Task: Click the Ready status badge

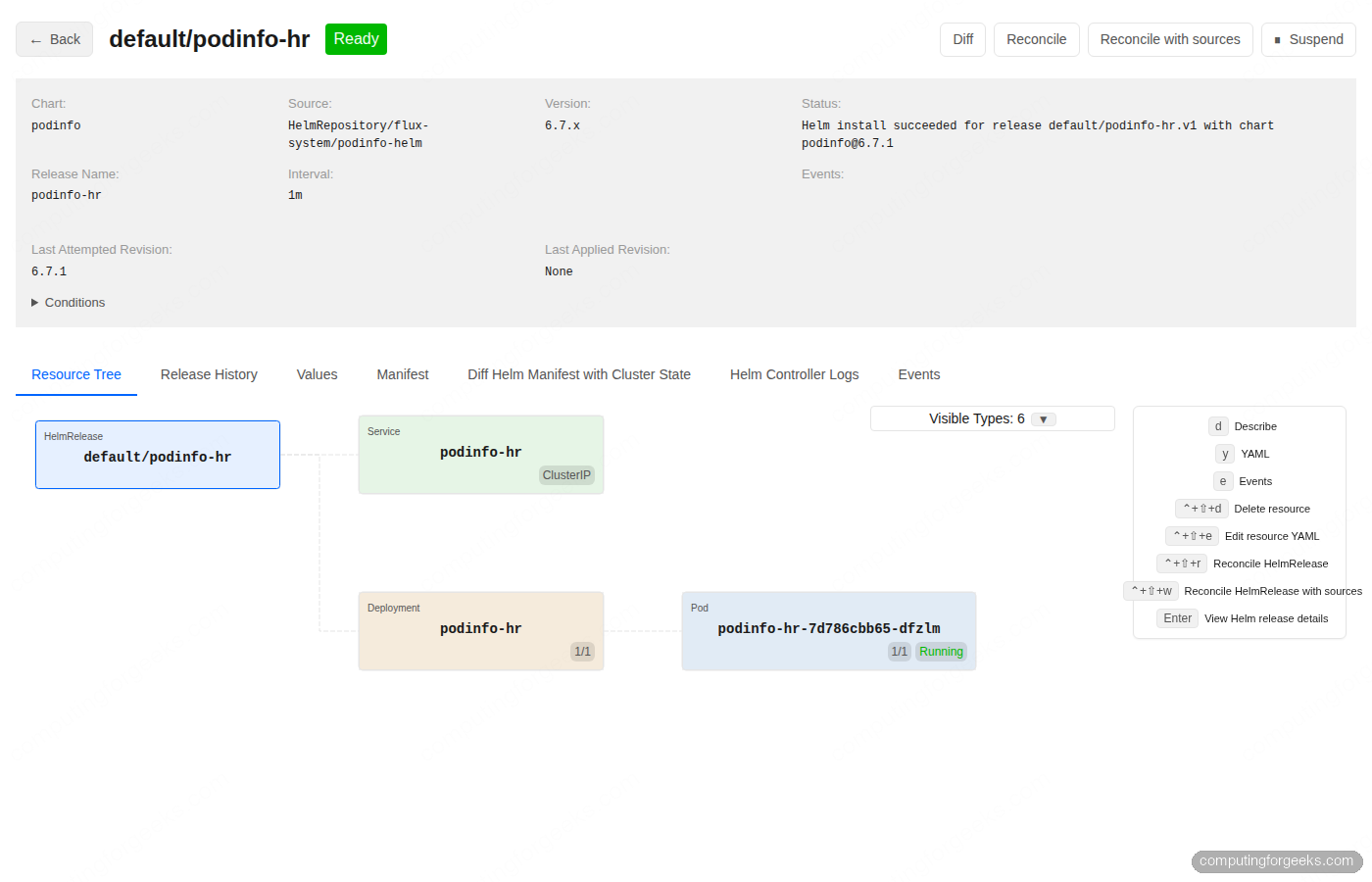Action: [356, 39]
